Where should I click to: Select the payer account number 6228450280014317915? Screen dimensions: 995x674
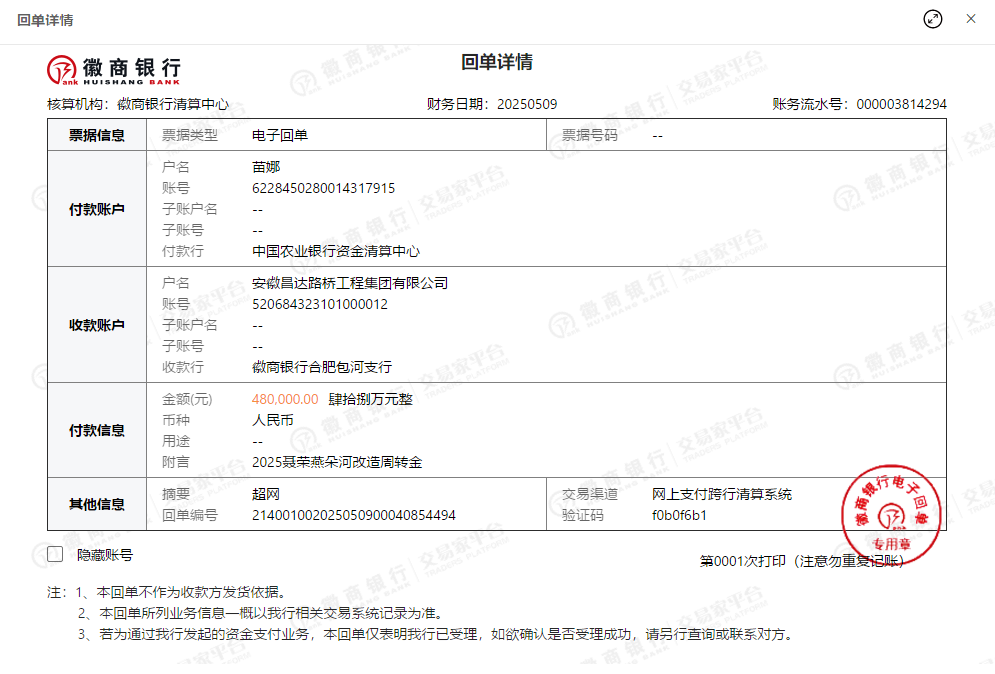[323, 188]
